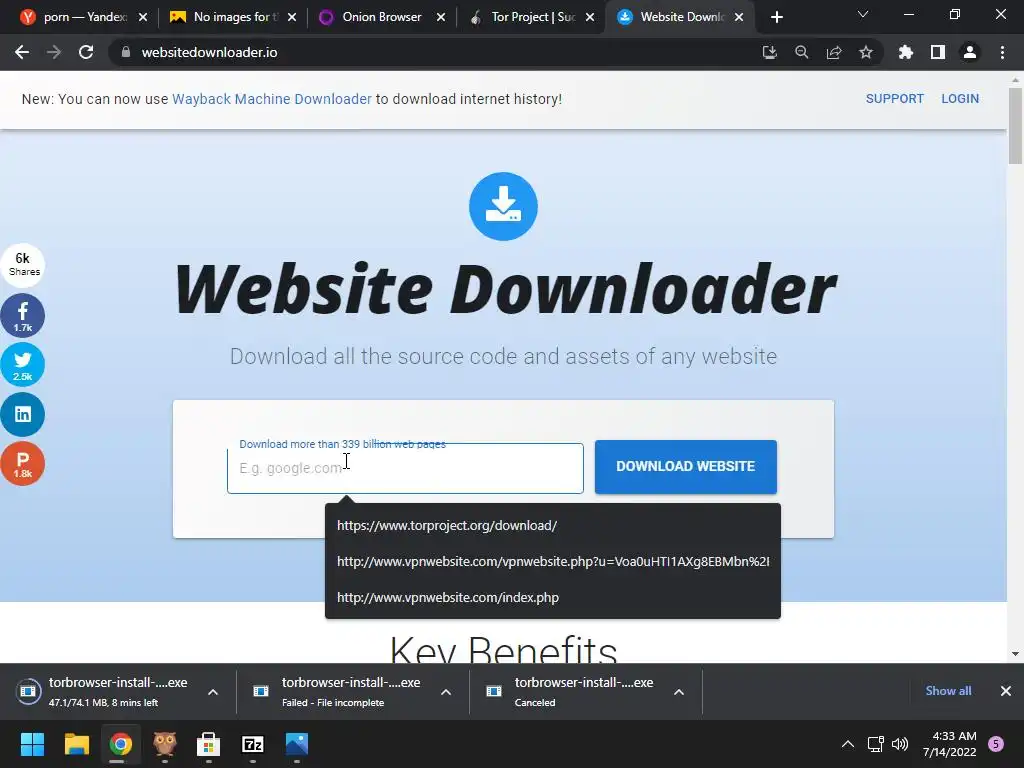The height and width of the screenshot is (768, 1024).
Task: Share on Pinterest via sidebar button
Action: tap(23, 464)
